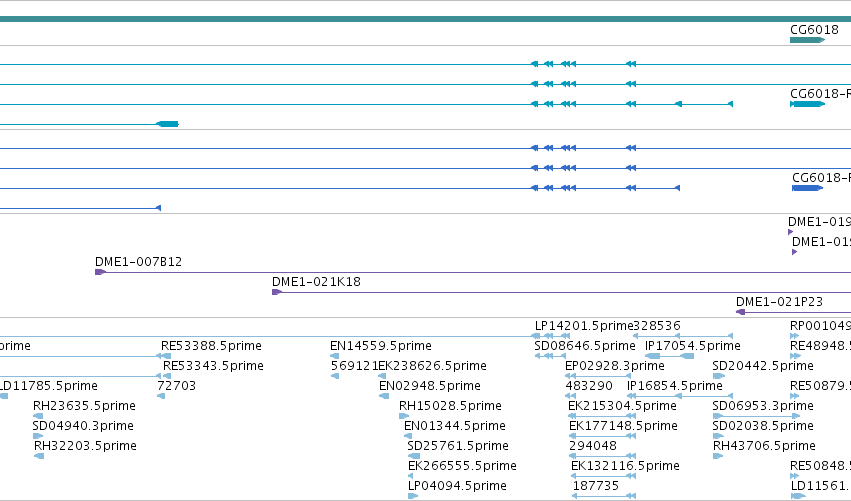Click the purple start arrow of DME1-021K18
Viewport: 851px width, 501px height.
pos(277,292)
